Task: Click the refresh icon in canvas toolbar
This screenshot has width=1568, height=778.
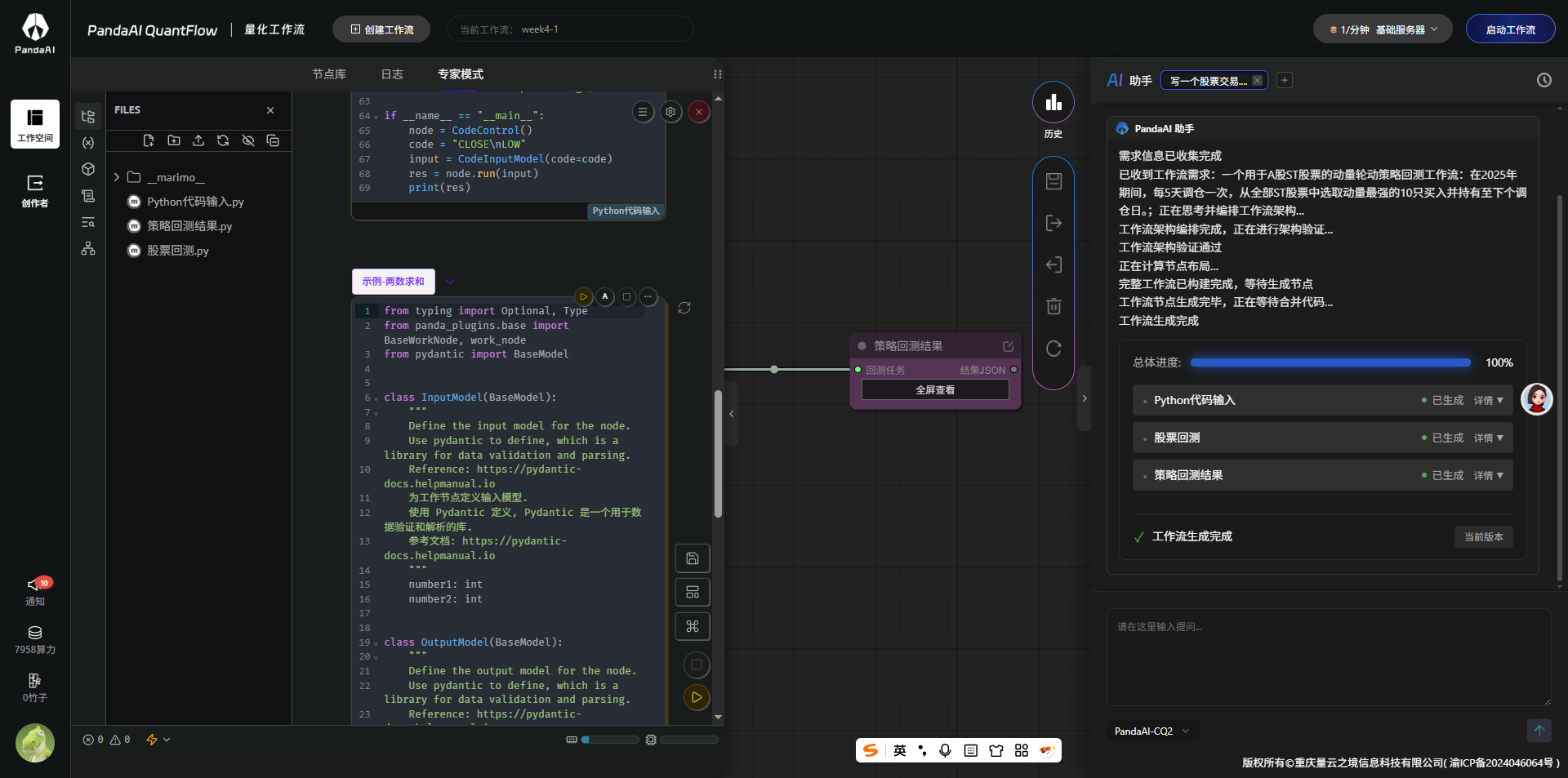Action: 1053,349
